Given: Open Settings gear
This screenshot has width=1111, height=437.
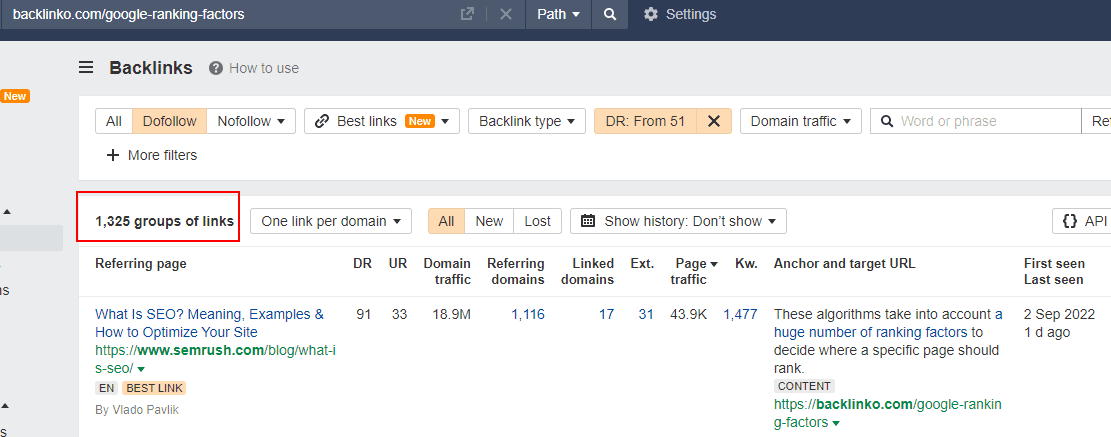Looking at the screenshot, I should tap(650, 14).
